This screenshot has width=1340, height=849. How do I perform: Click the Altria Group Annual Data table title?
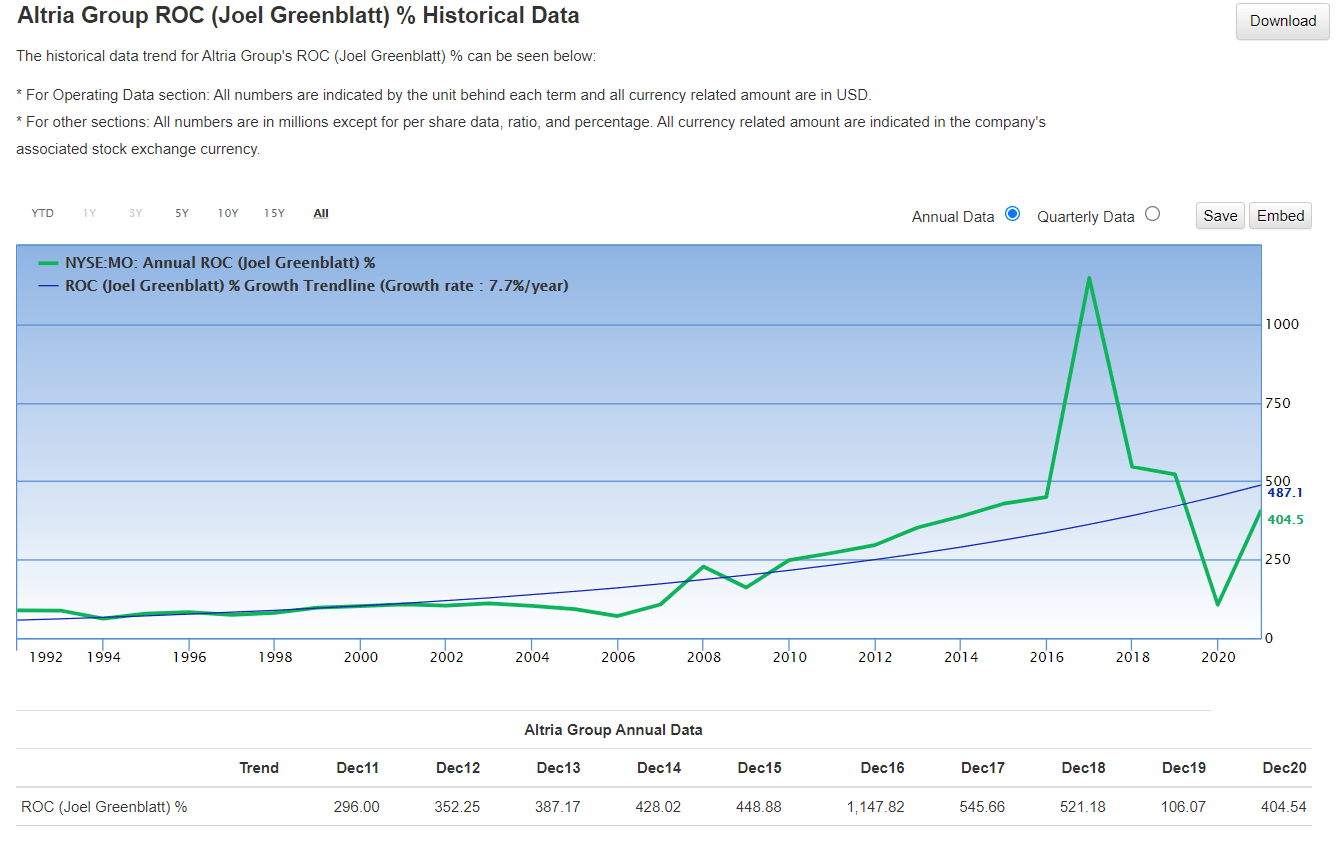pos(613,730)
